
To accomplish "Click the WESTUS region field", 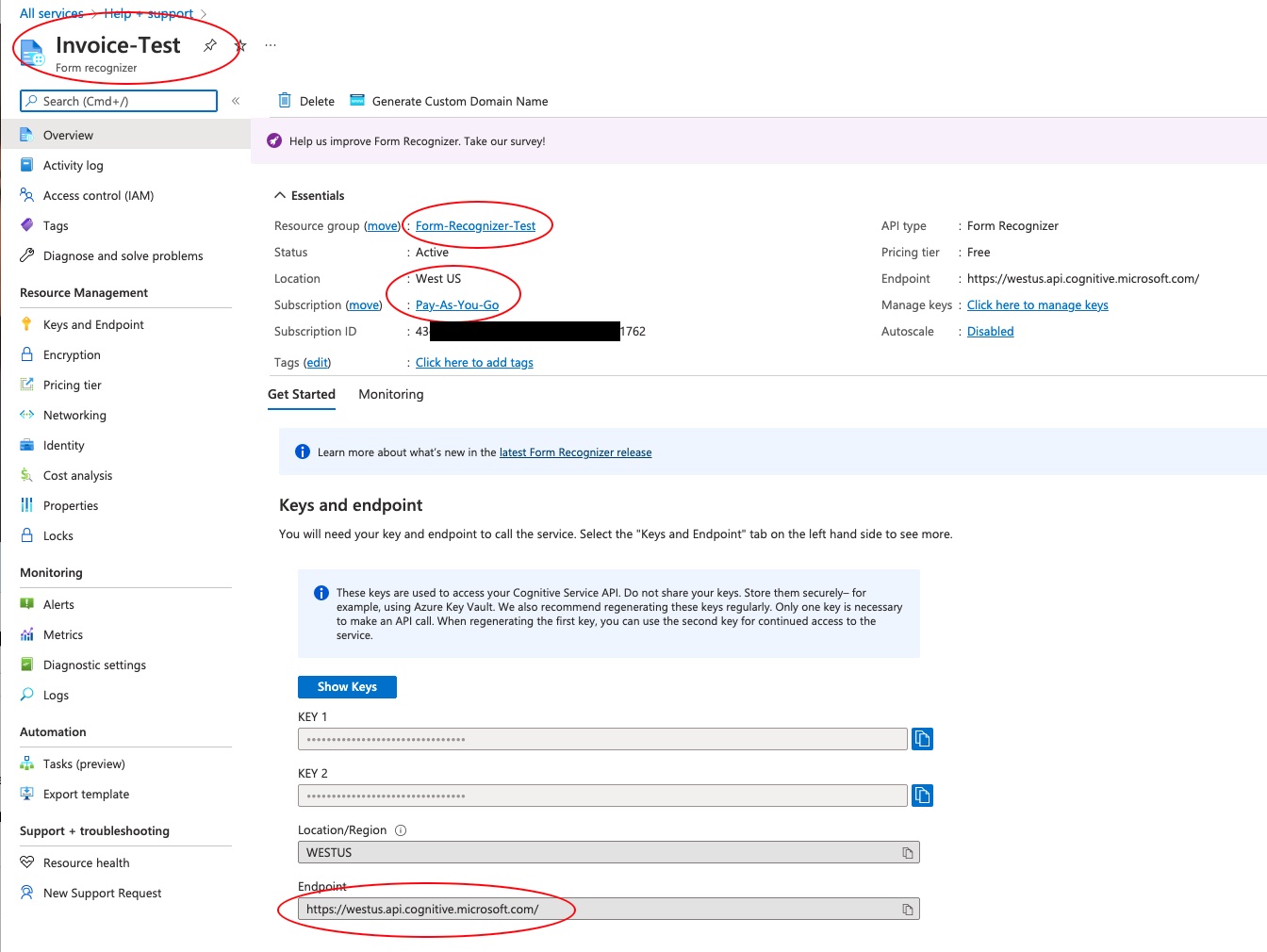I will click(609, 853).
